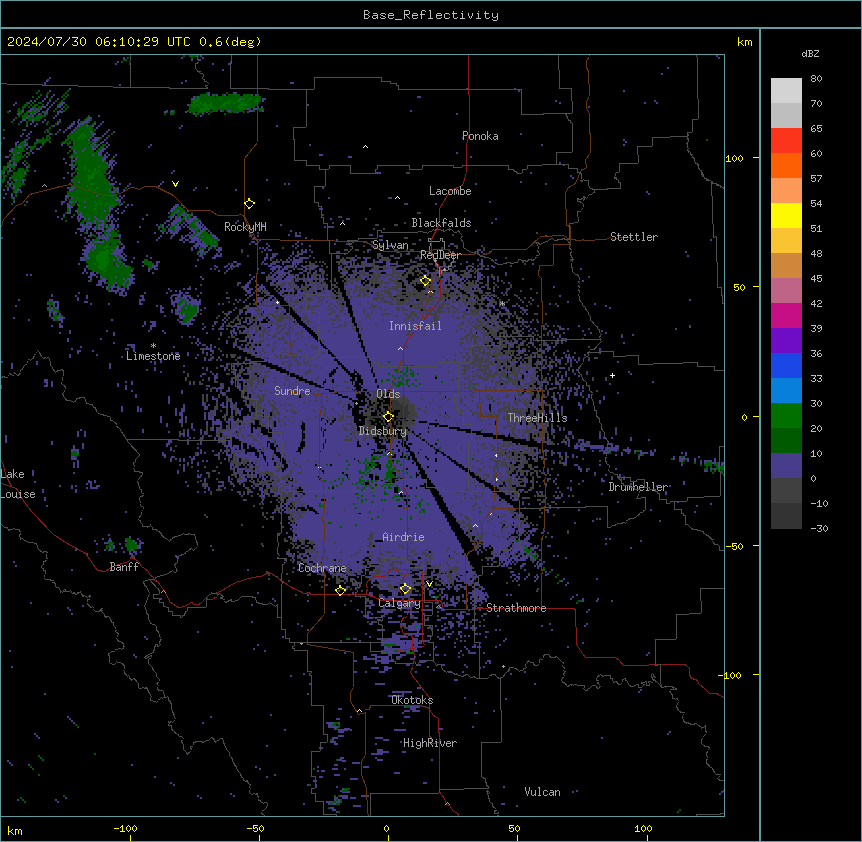
Task: Click the Sundre town label
Action: (292, 391)
